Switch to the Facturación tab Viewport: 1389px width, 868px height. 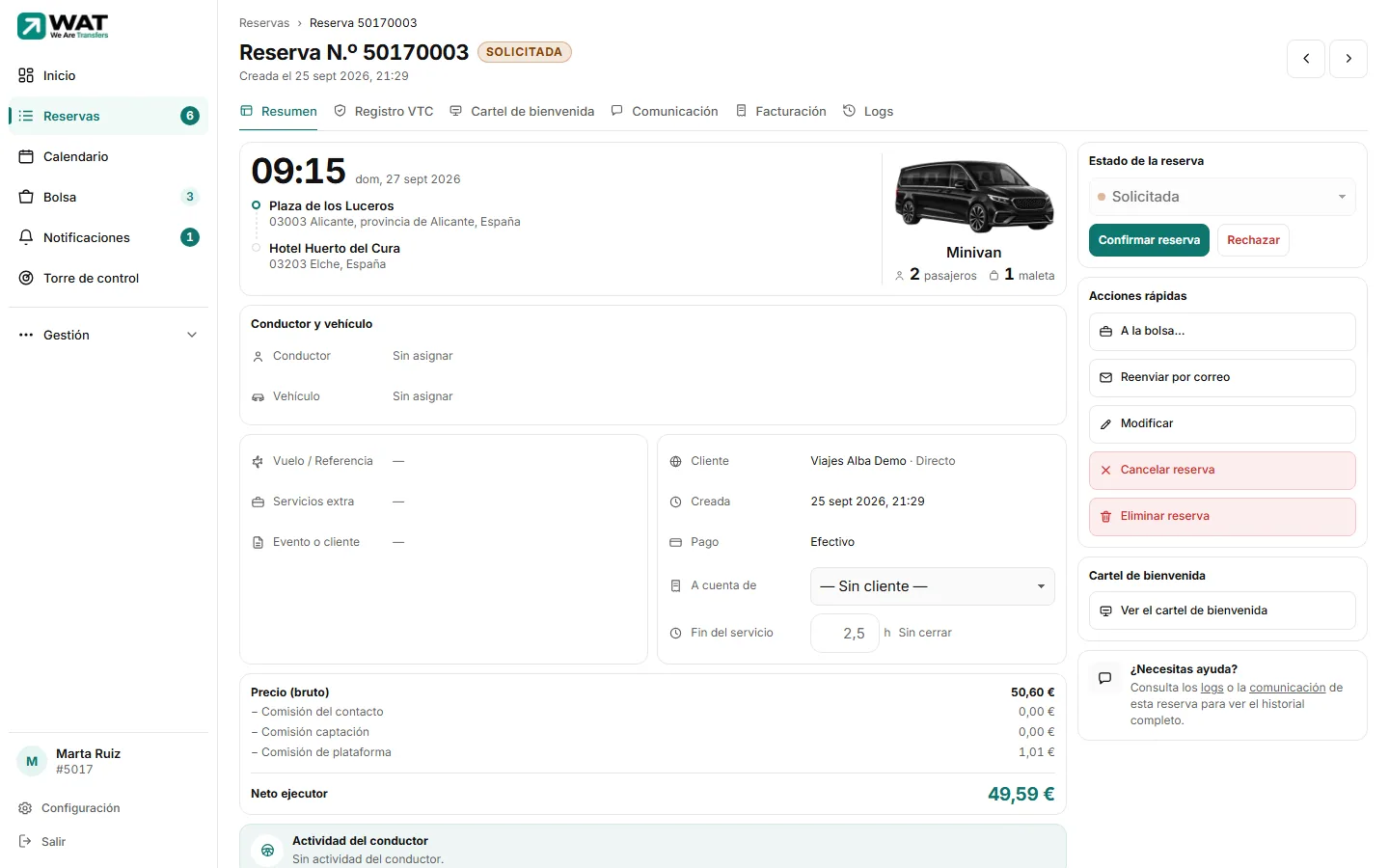781,112
